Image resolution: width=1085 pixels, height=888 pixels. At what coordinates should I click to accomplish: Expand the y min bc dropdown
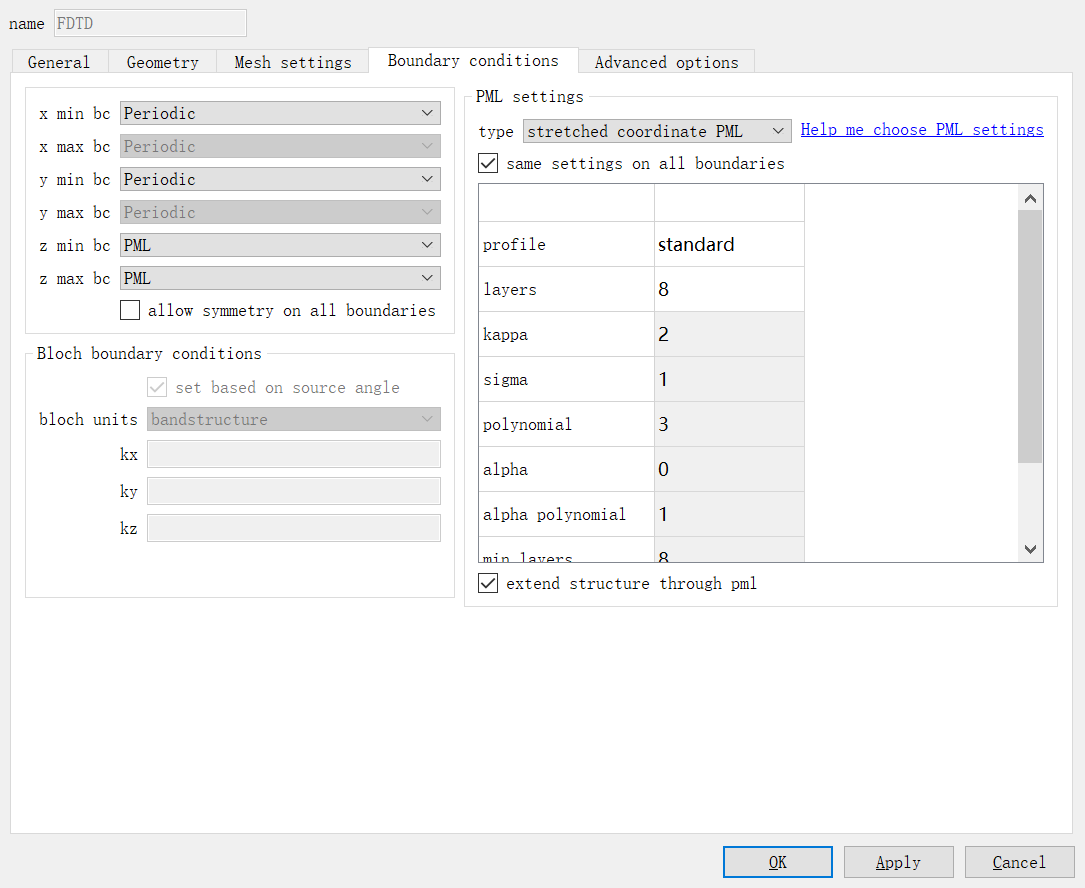coord(280,179)
